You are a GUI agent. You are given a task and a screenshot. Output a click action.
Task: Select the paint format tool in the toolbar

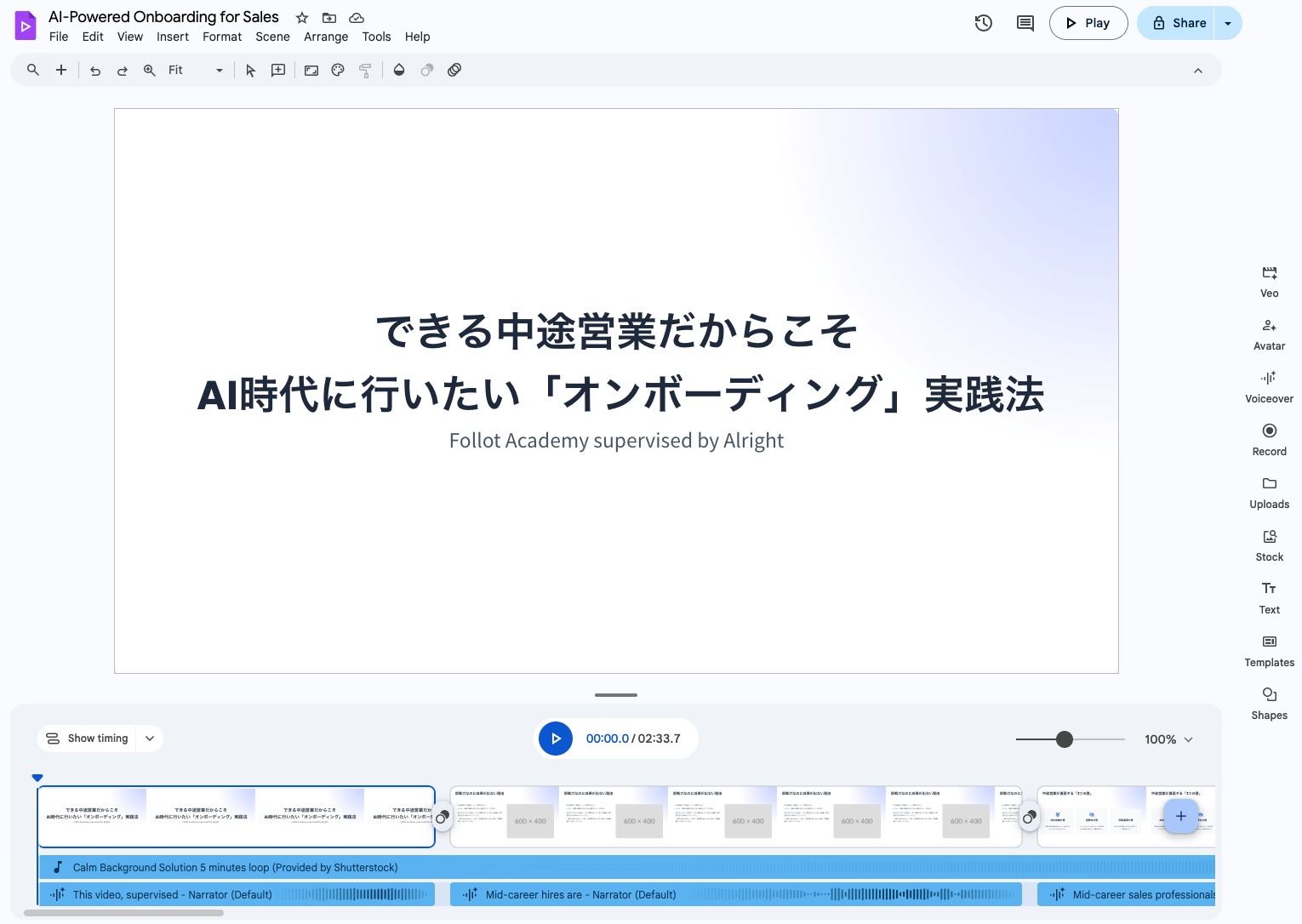point(365,70)
